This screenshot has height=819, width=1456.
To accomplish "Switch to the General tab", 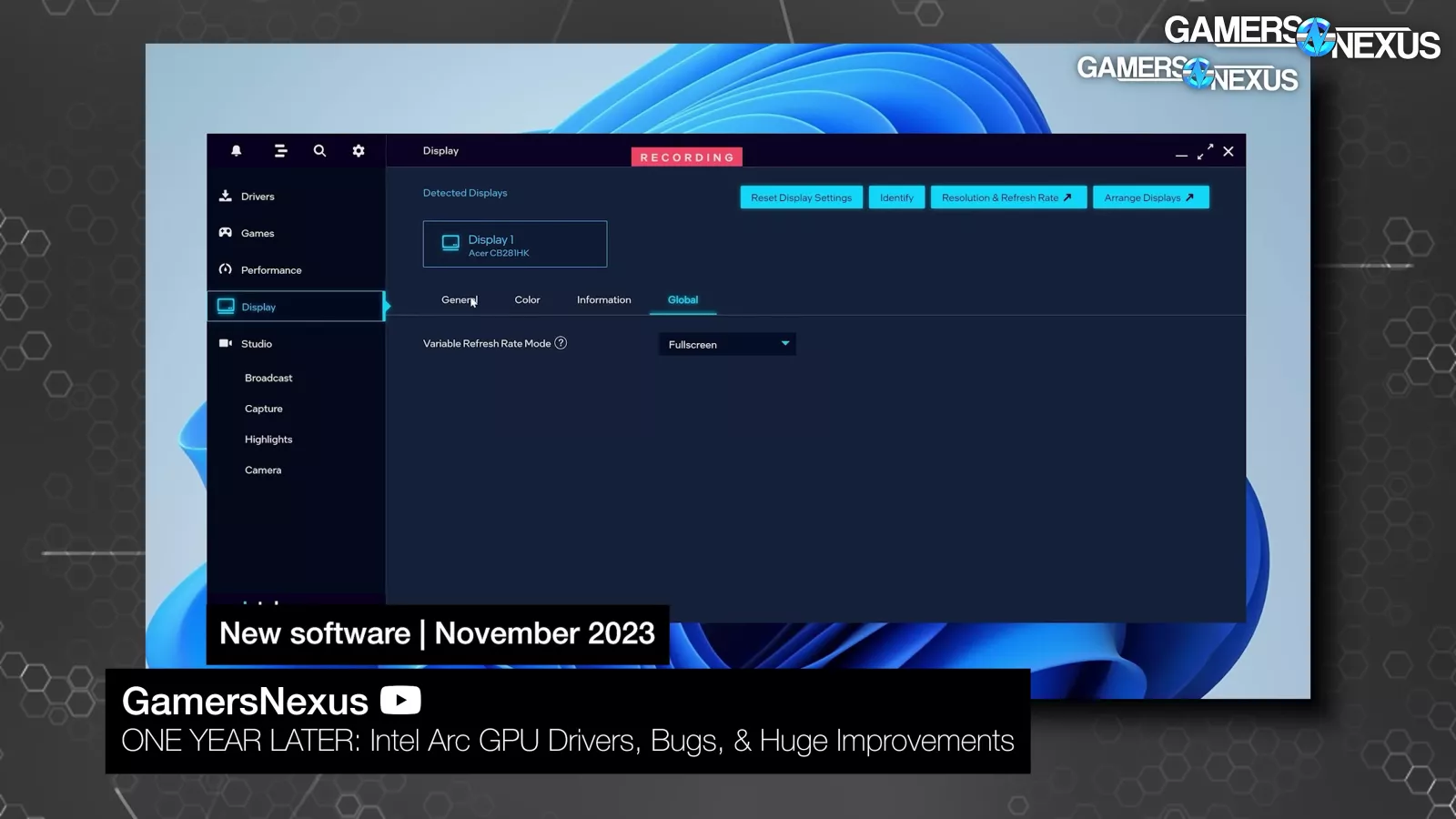I will [x=459, y=300].
